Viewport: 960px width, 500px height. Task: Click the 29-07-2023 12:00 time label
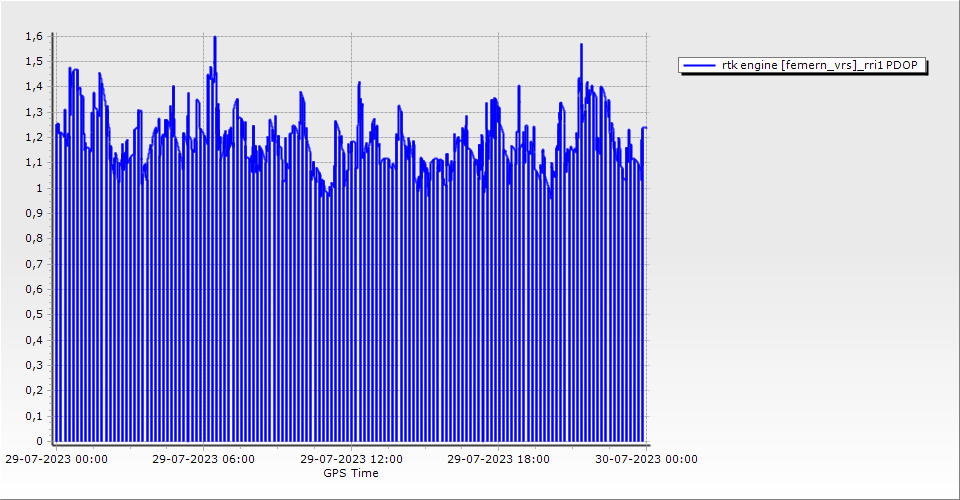tap(351, 459)
